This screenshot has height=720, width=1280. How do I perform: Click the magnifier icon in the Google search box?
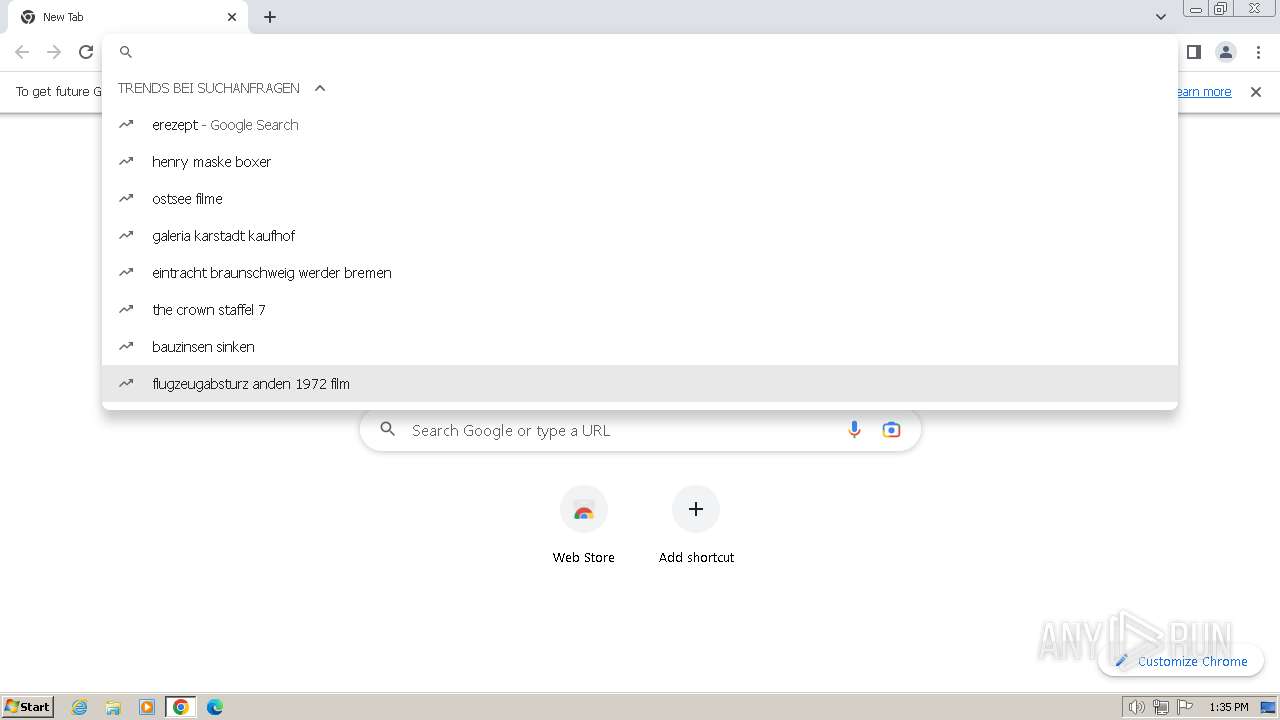click(388, 430)
